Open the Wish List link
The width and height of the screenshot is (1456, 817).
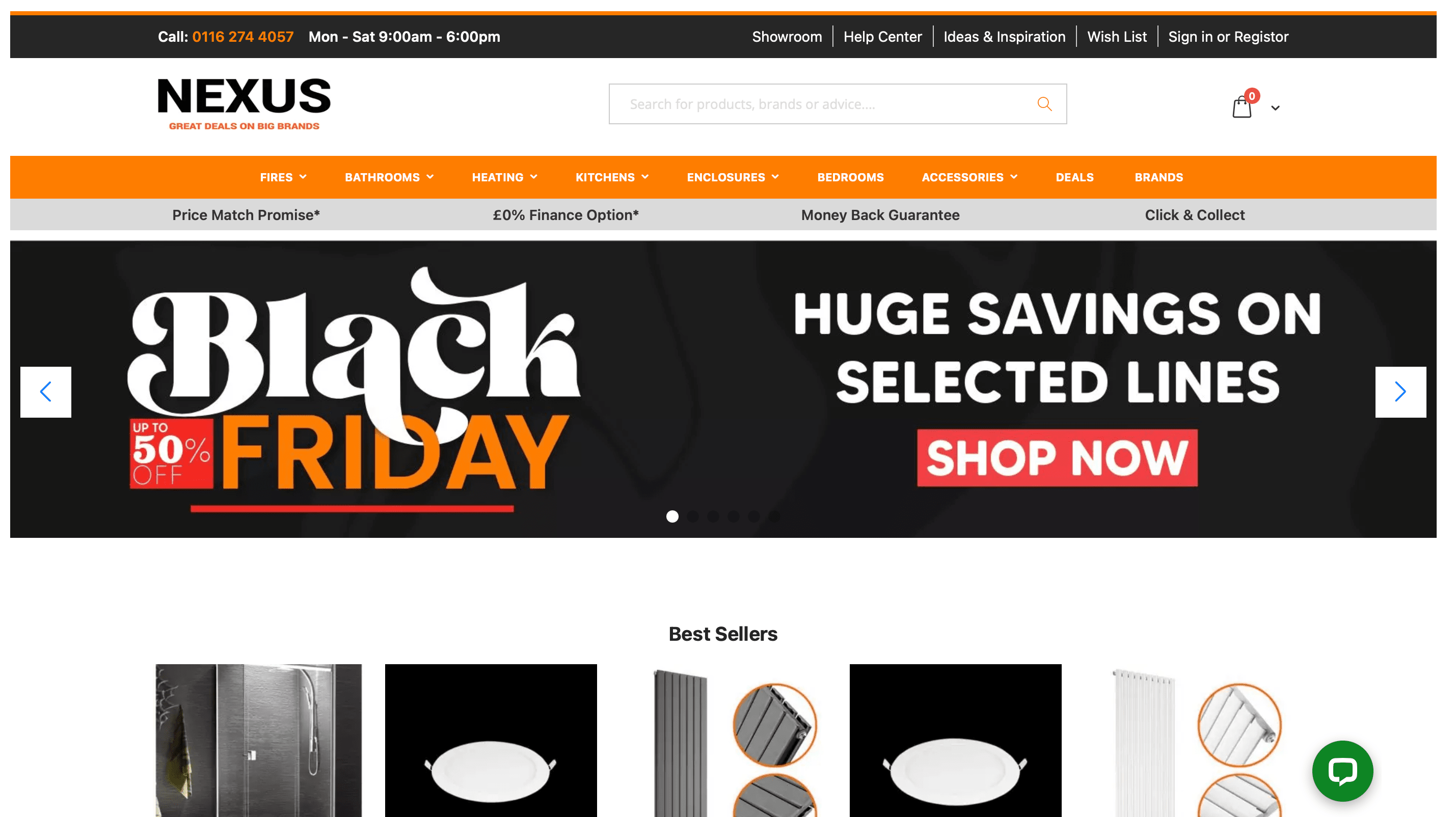(x=1116, y=37)
